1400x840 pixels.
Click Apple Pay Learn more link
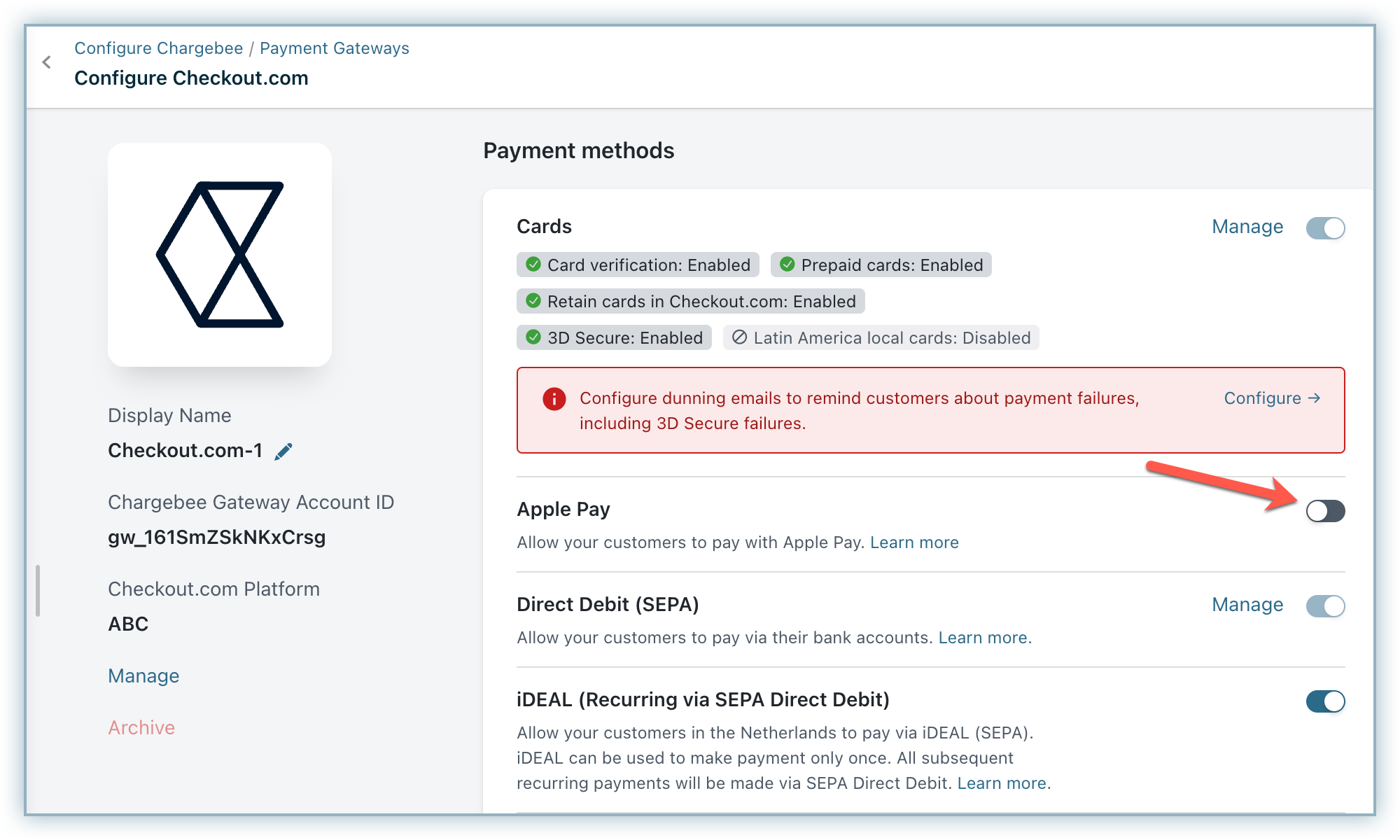point(914,542)
